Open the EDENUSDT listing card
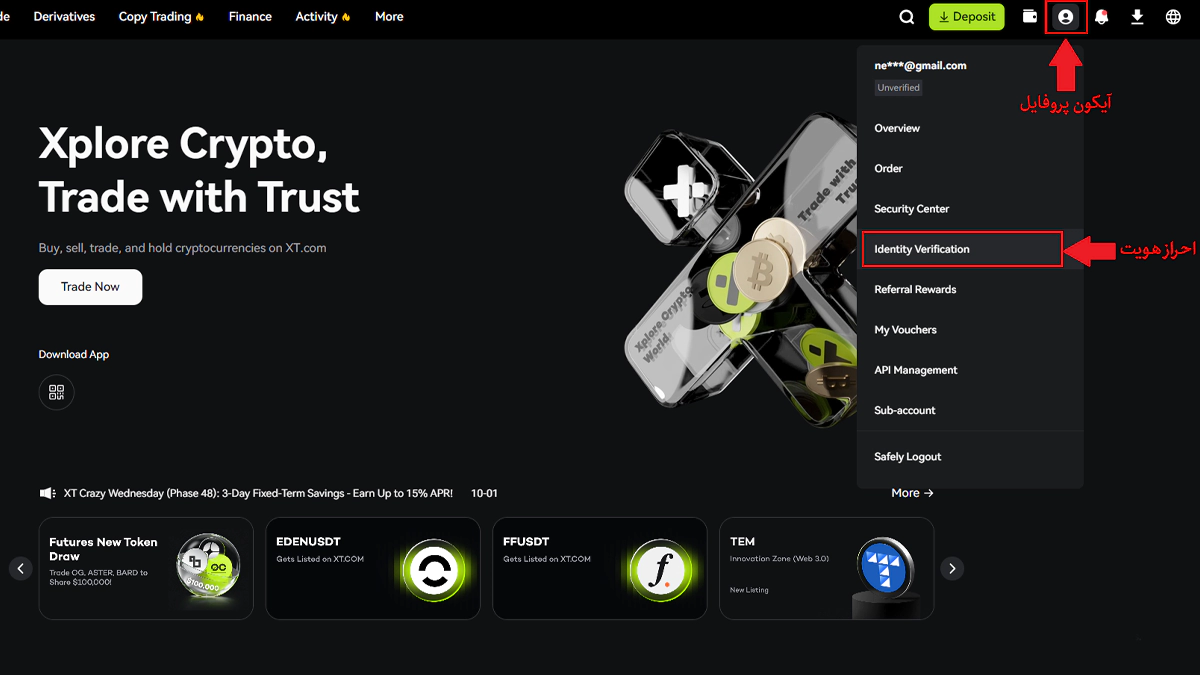Screen dimensions: 1200x675 372,568
